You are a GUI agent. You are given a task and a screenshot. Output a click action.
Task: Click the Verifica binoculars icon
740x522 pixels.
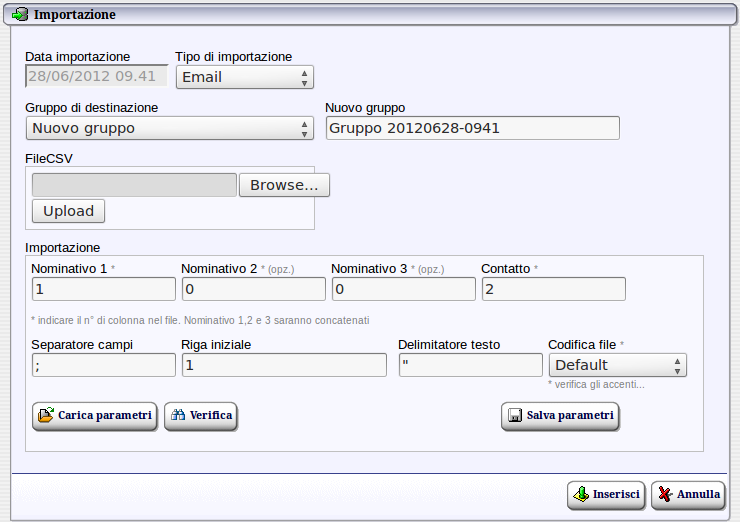click(x=177, y=416)
